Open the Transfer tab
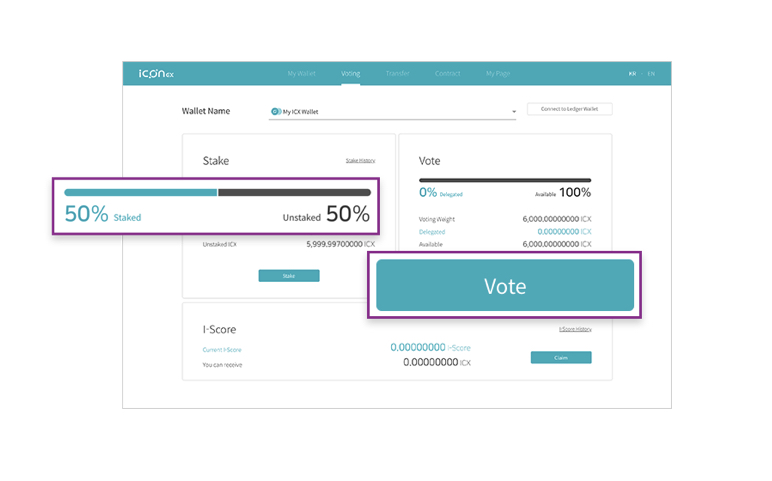772x481 pixels. coord(397,73)
